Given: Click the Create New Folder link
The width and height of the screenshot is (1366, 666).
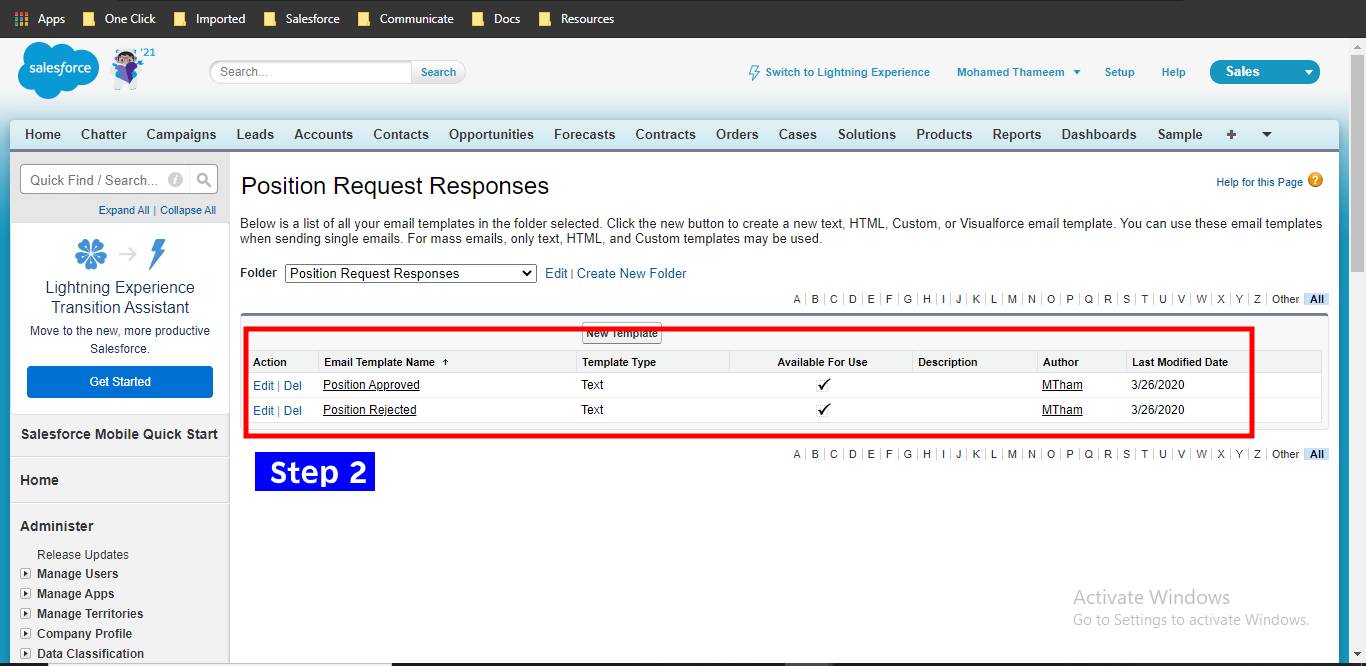Looking at the screenshot, I should click(631, 273).
